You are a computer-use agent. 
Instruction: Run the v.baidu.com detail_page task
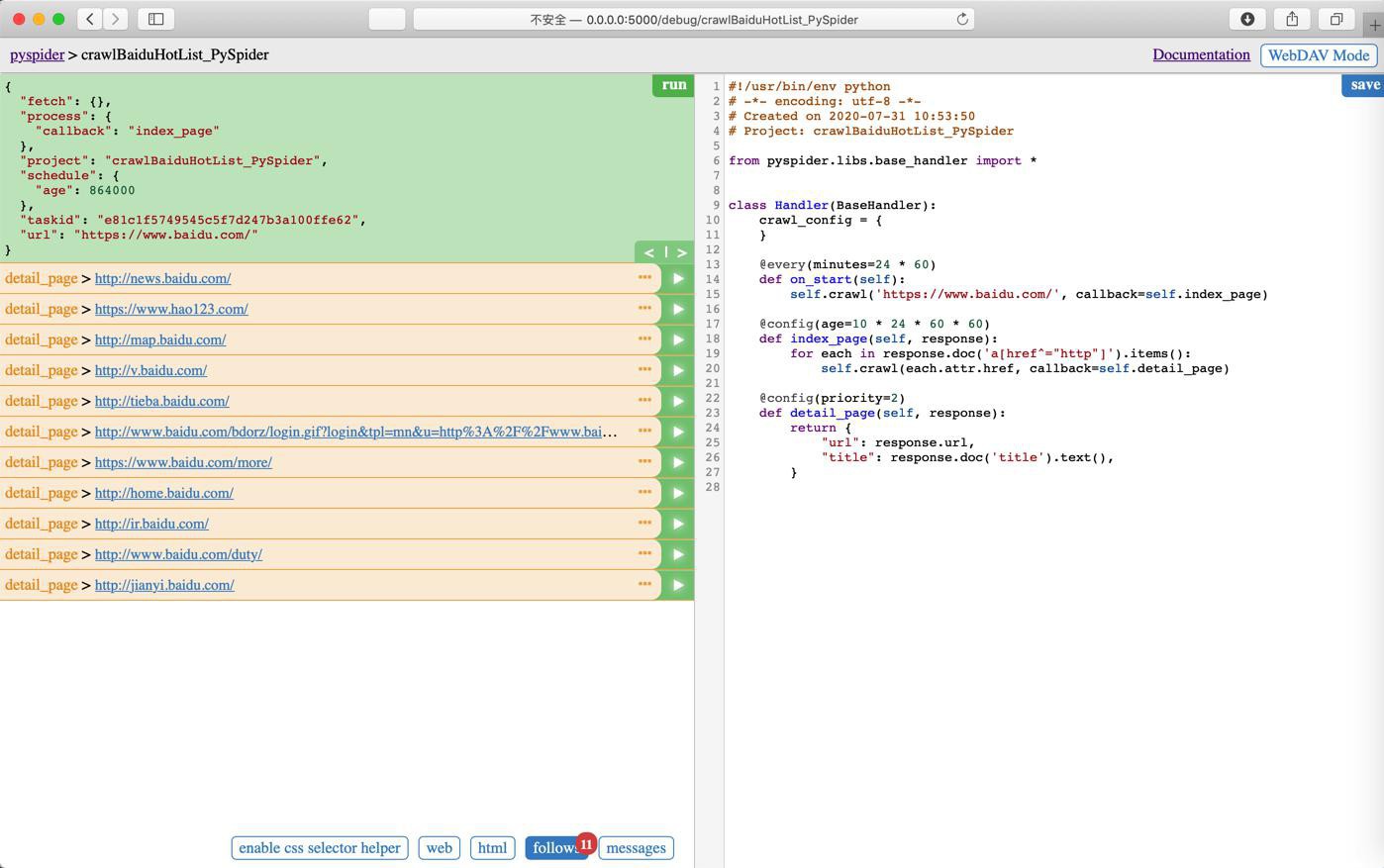(678, 371)
